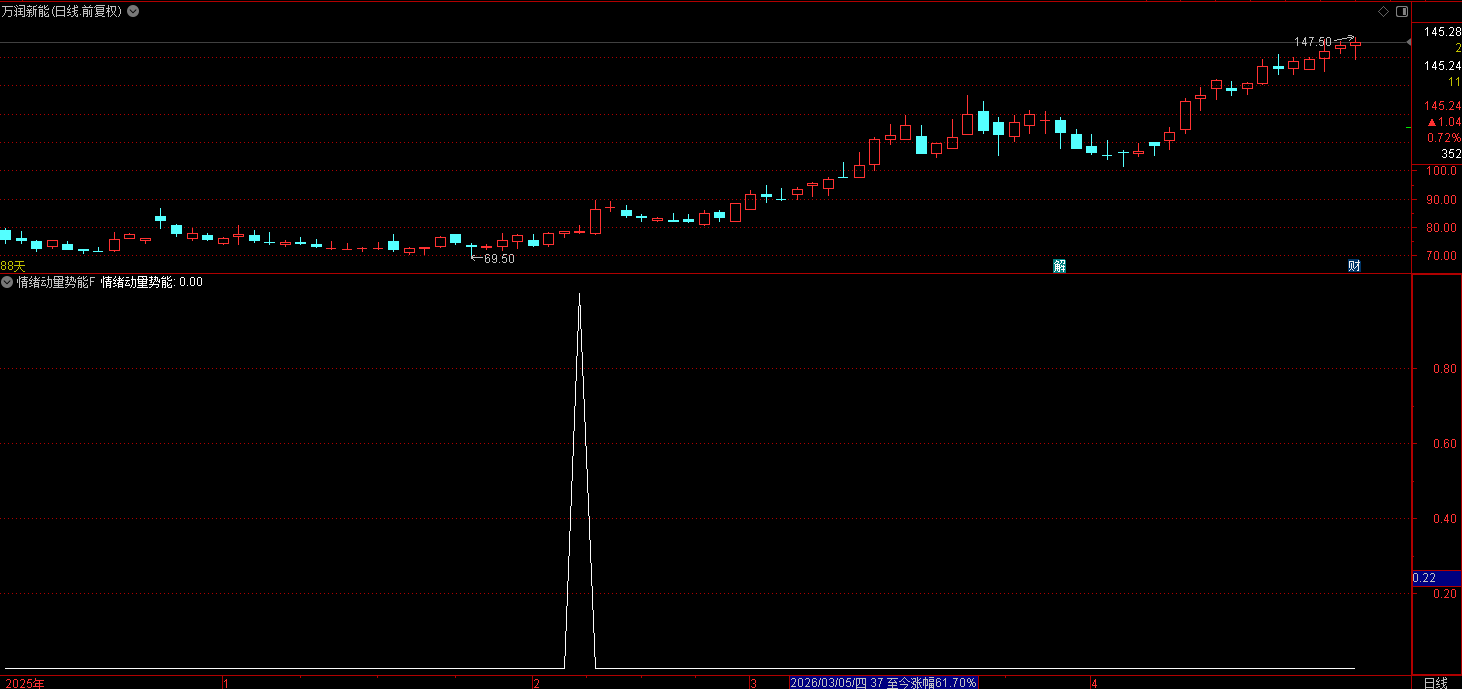The image size is (1462, 689).
Task: Click the ▲1.04 change value in right panel
Action: (1444, 122)
